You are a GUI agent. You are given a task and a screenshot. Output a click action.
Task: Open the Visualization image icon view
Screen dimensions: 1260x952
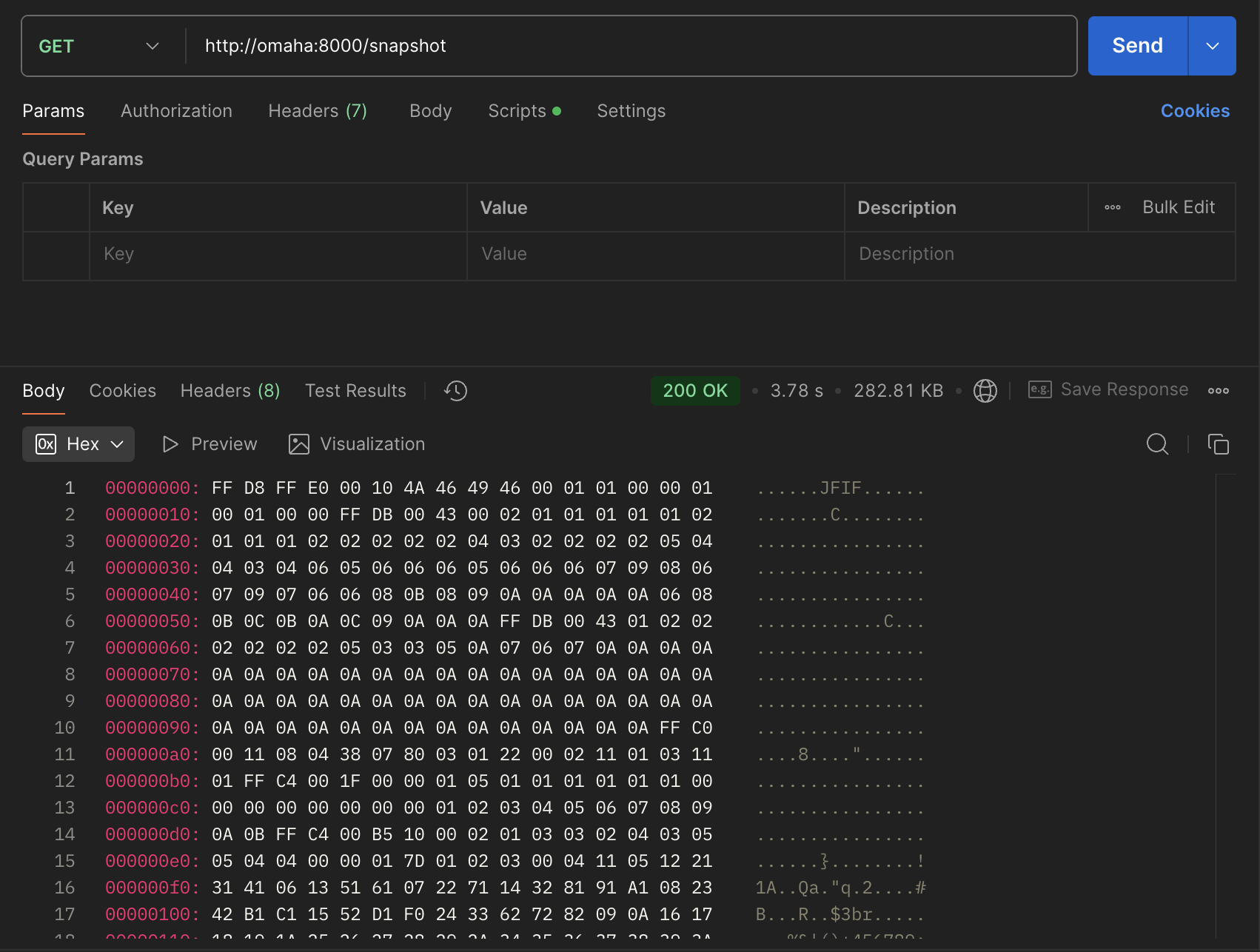pos(299,444)
